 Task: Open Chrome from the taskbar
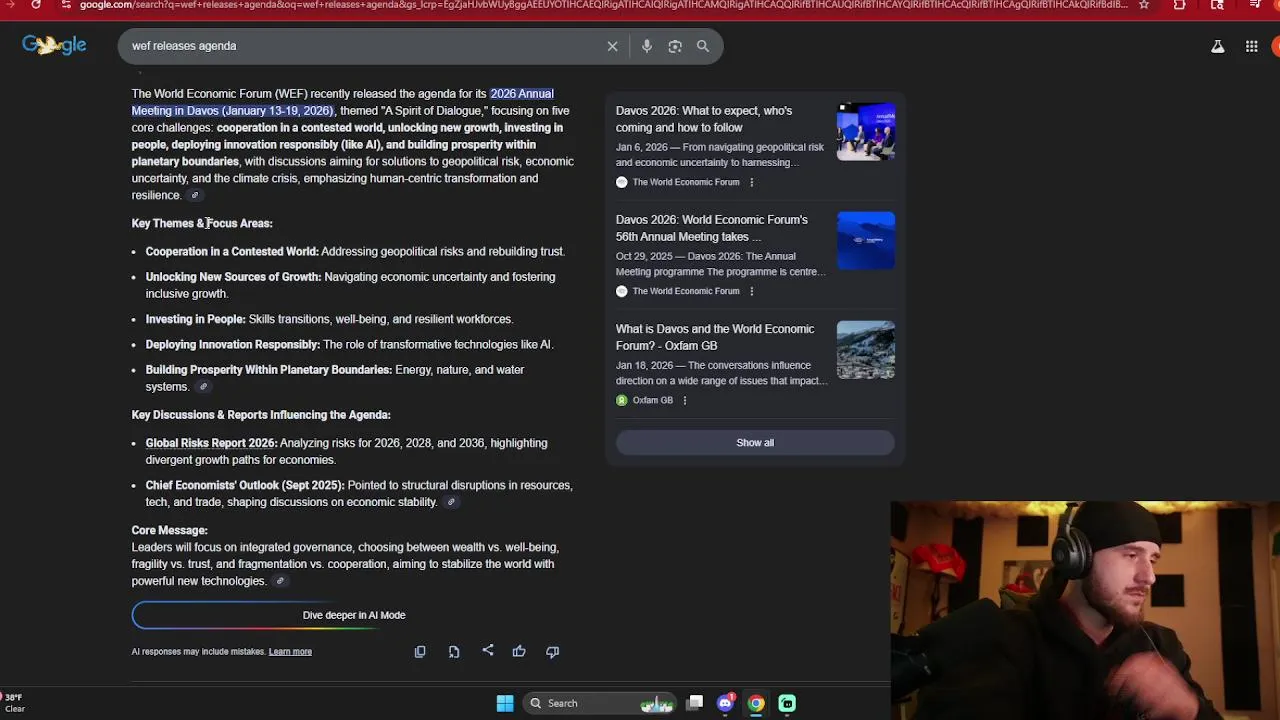pos(756,703)
